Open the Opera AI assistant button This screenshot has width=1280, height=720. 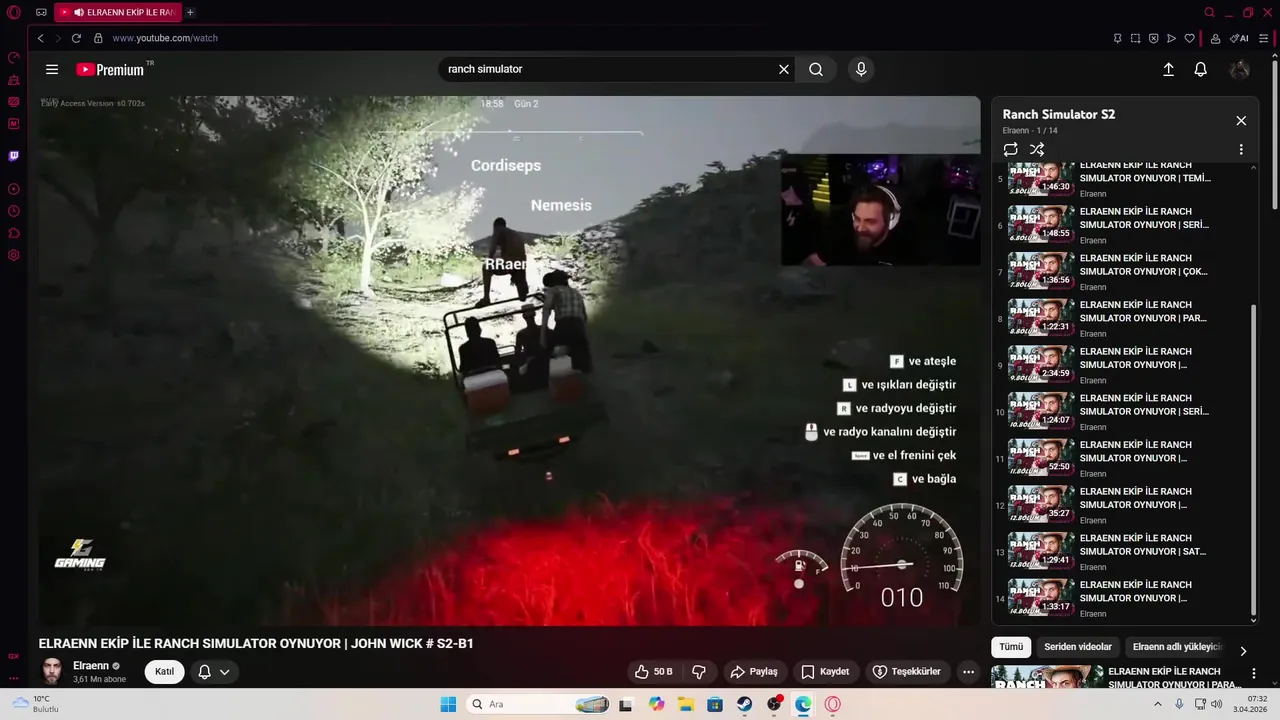pyautogui.click(x=1239, y=38)
